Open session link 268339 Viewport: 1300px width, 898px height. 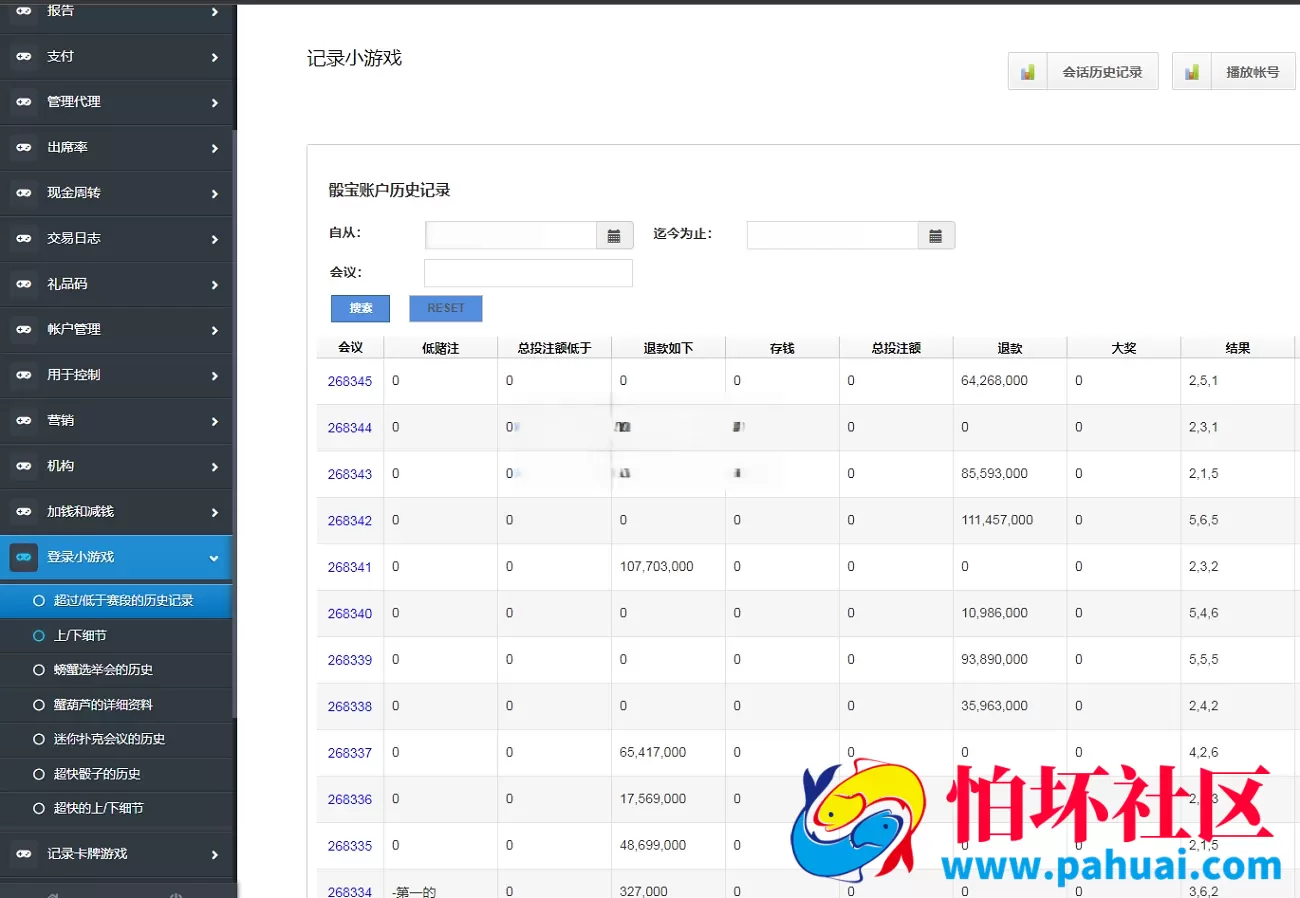tap(350, 660)
